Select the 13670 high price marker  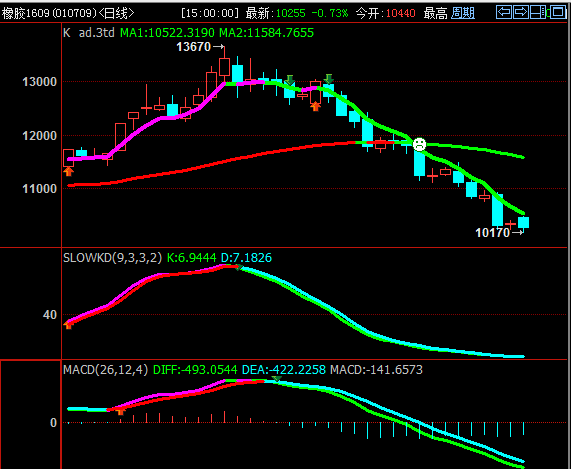tap(200, 47)
